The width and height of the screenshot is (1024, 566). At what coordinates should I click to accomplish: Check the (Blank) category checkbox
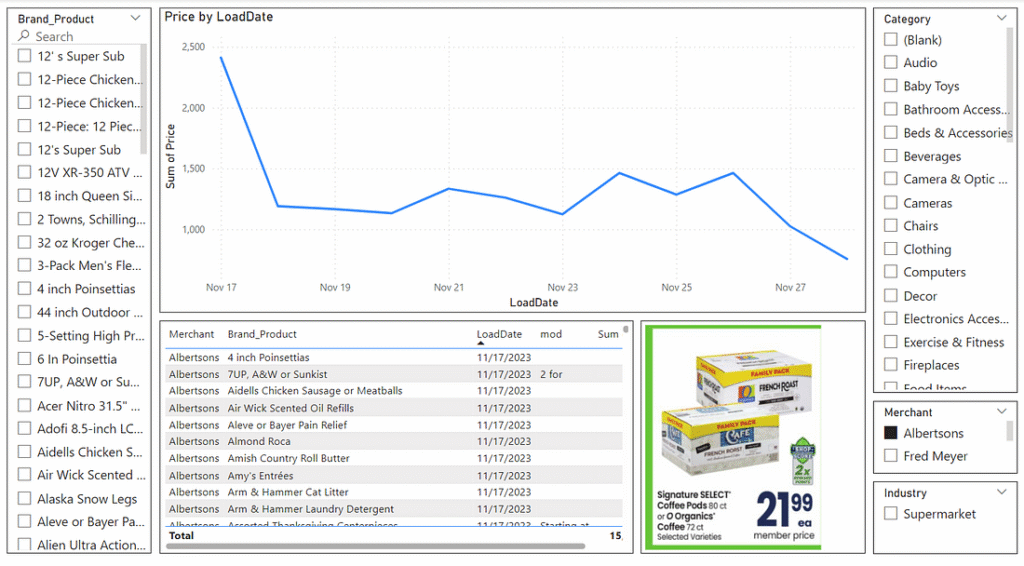click(890, 39)
